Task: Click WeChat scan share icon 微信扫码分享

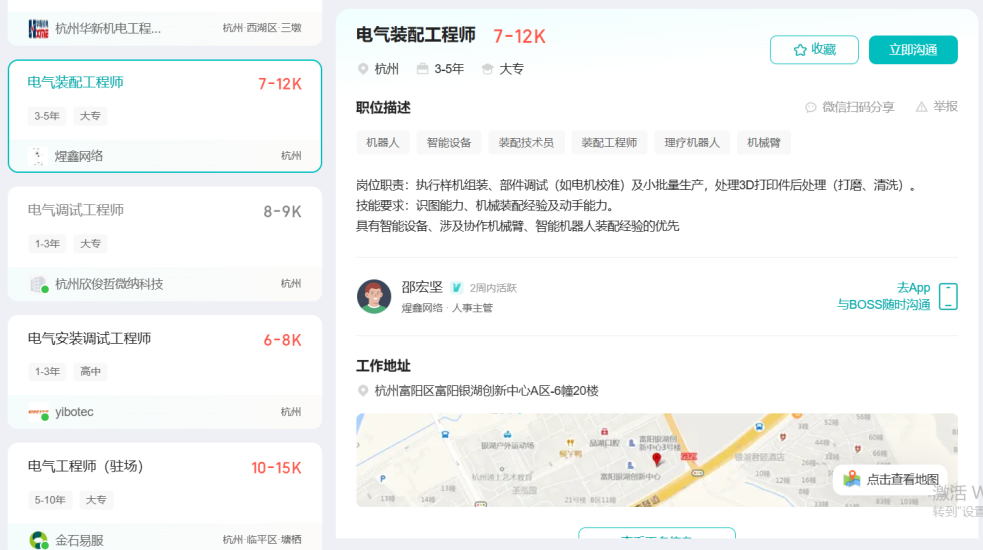Action: click(811, 107)
